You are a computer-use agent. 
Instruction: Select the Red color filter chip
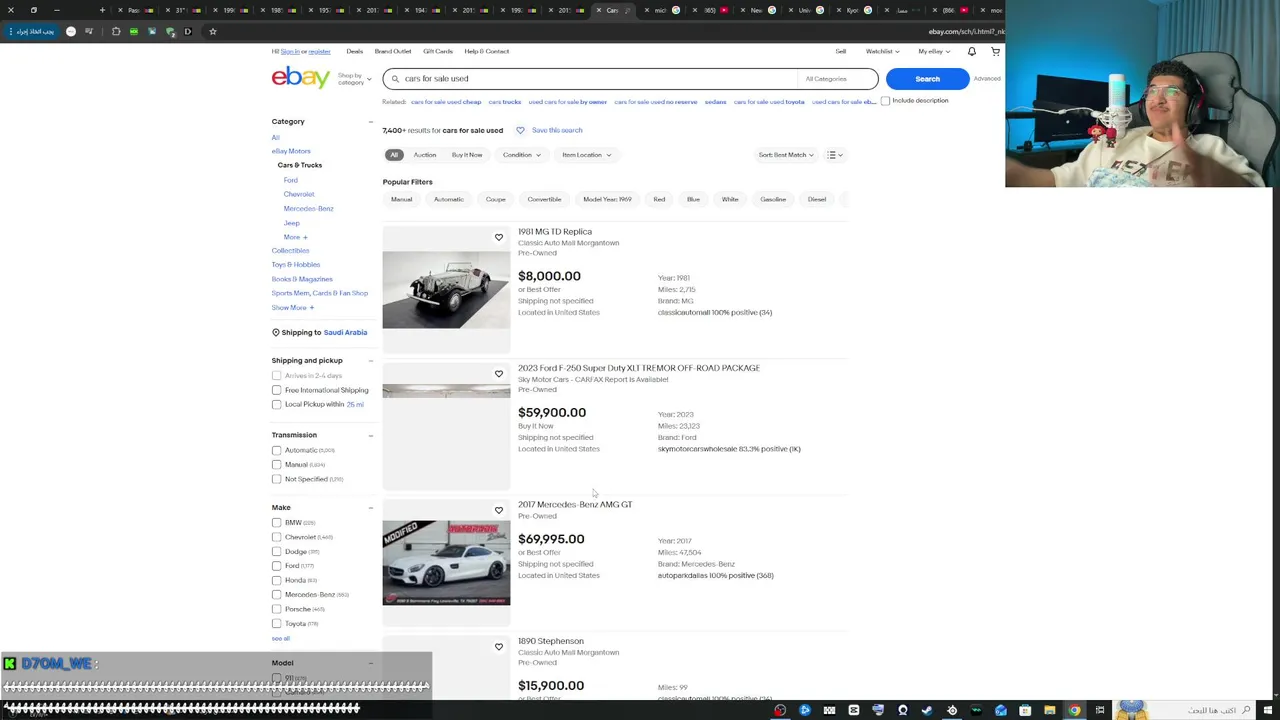pyautogui.click(x=659, y=199)
